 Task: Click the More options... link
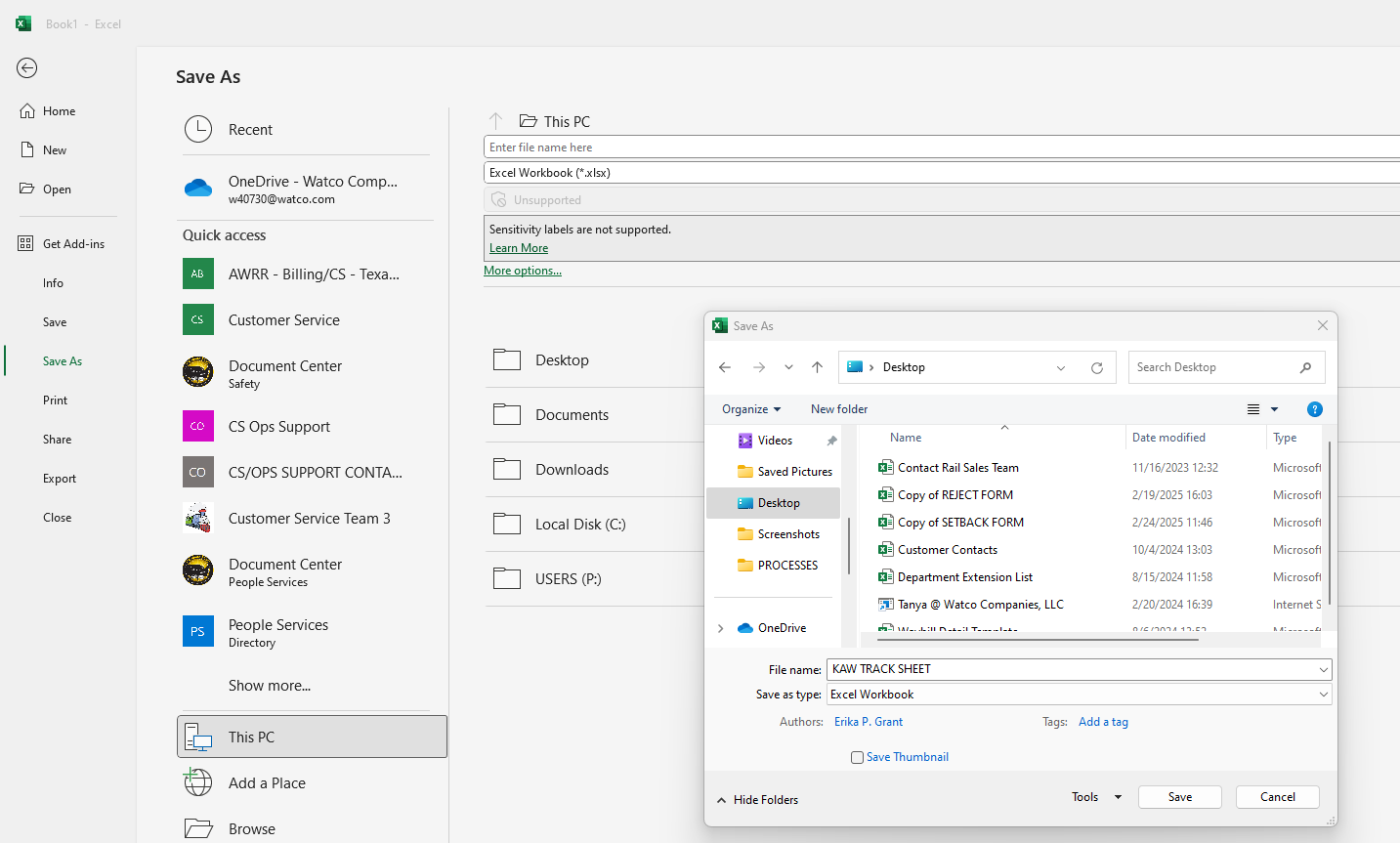click(523, 271)
